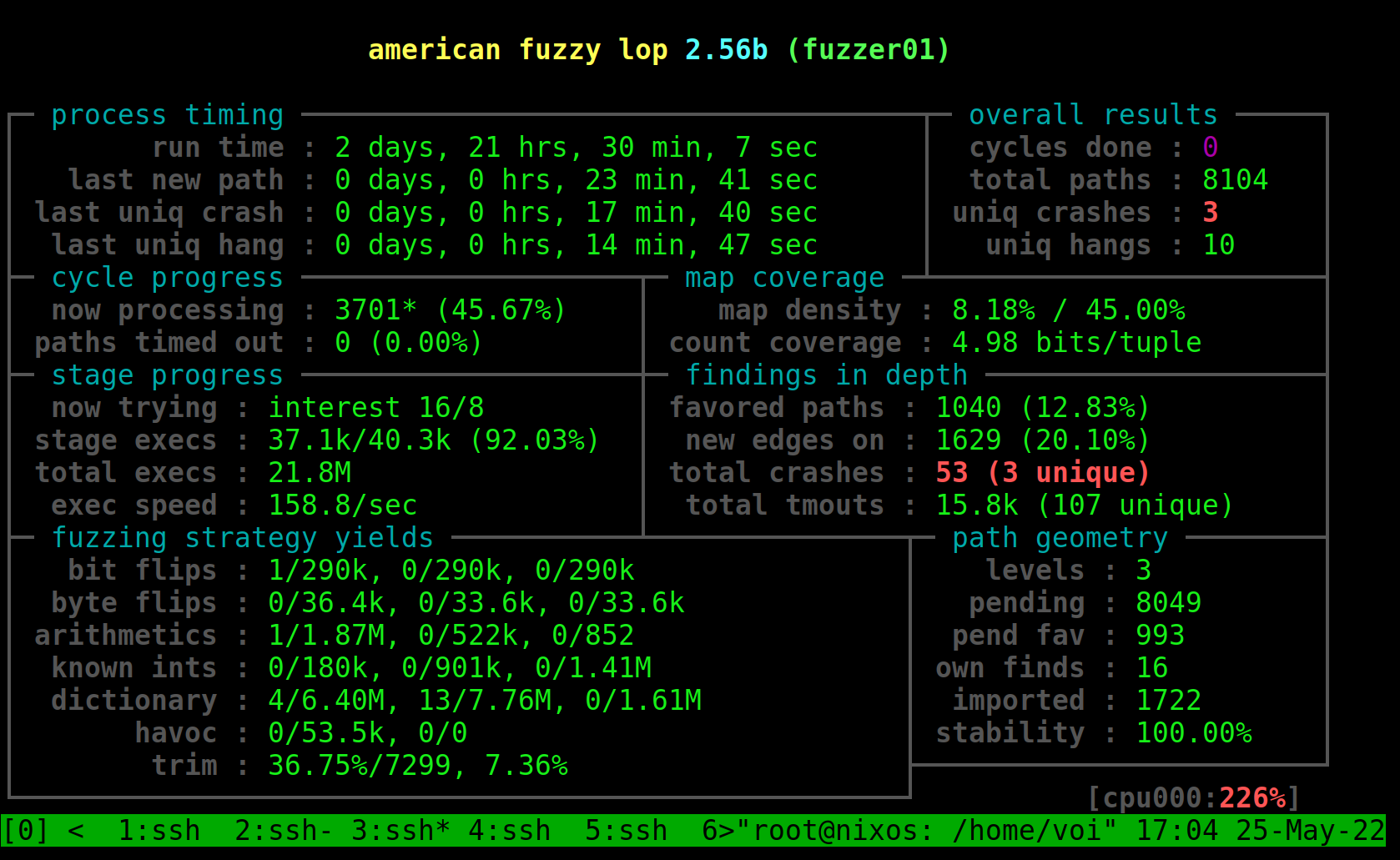
Task: Click the fuzzing strategy yields heading
Action: [242, 538]
